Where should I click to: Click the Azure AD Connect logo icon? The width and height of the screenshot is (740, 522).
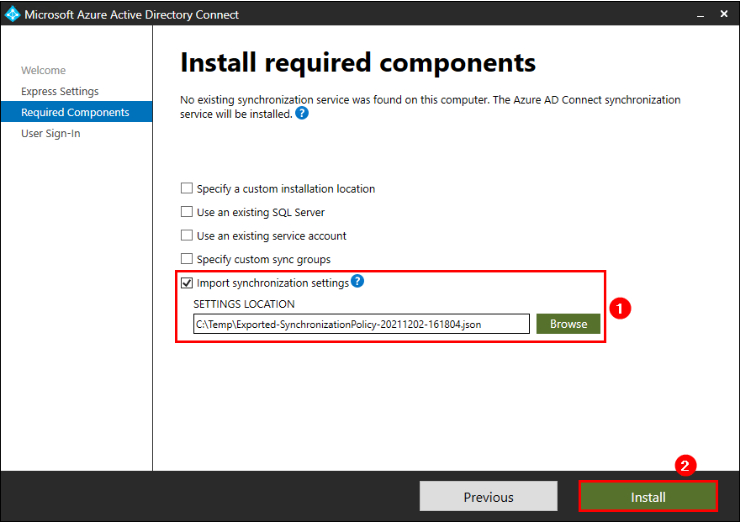point(12,14)
